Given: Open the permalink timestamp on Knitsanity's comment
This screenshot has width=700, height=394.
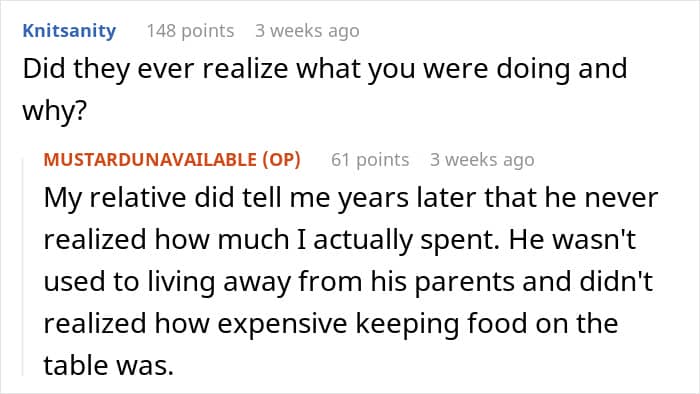Looking at the screenshot, I should tap(307, 31).
